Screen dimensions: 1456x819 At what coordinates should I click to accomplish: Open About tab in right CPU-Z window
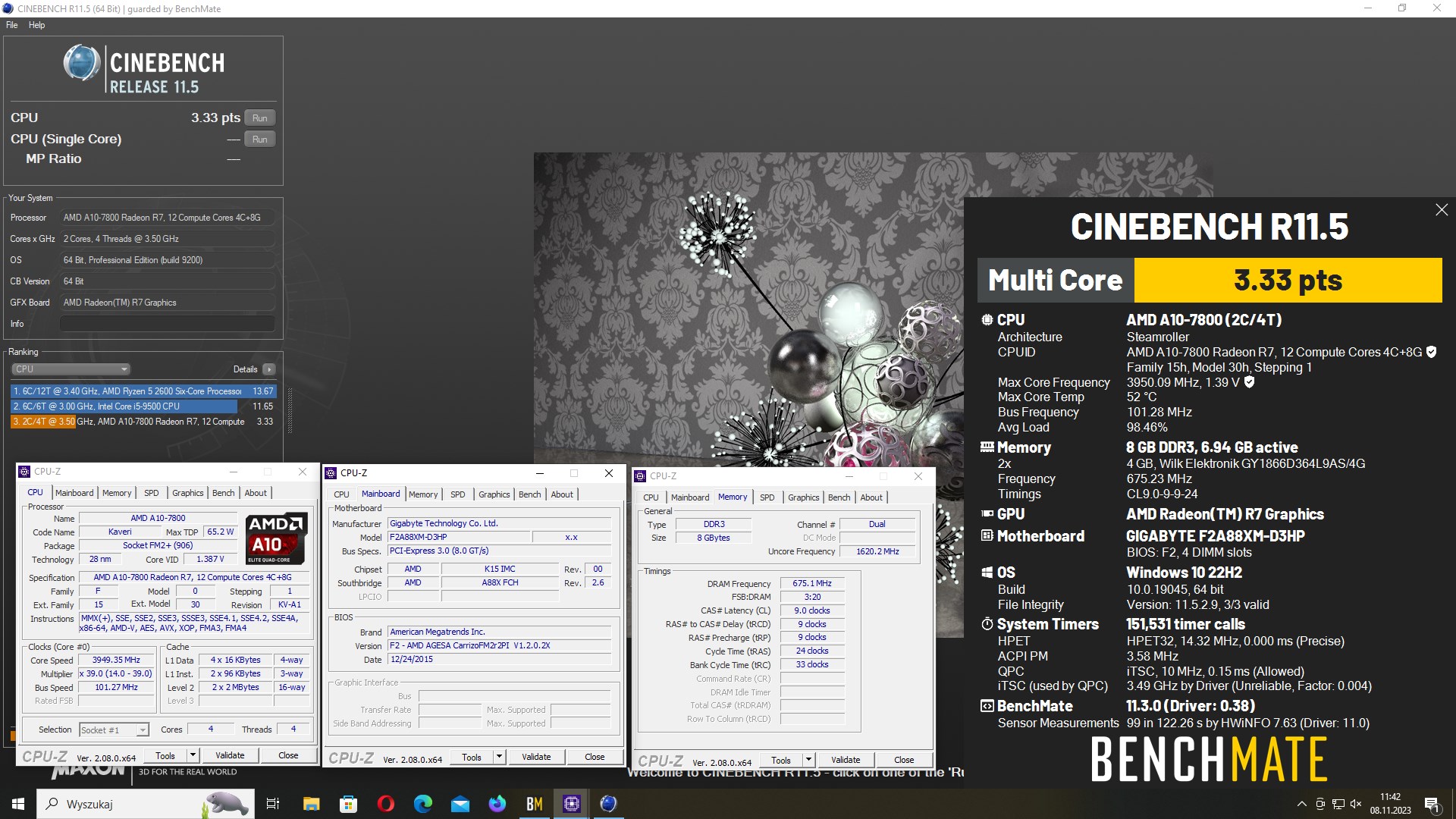pos(871,497)
